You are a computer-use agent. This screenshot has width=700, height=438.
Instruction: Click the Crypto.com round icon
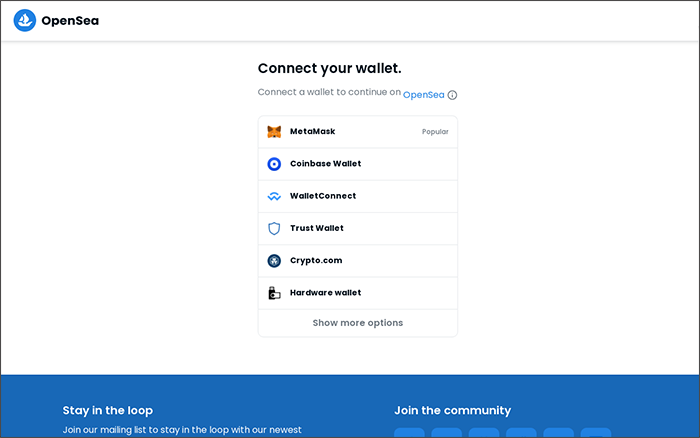(274, 261)
